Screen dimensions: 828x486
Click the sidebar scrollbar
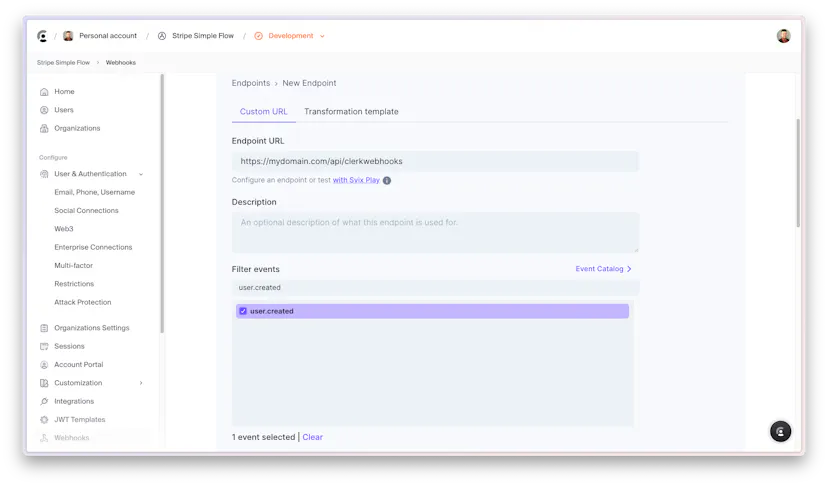point(162,203)
